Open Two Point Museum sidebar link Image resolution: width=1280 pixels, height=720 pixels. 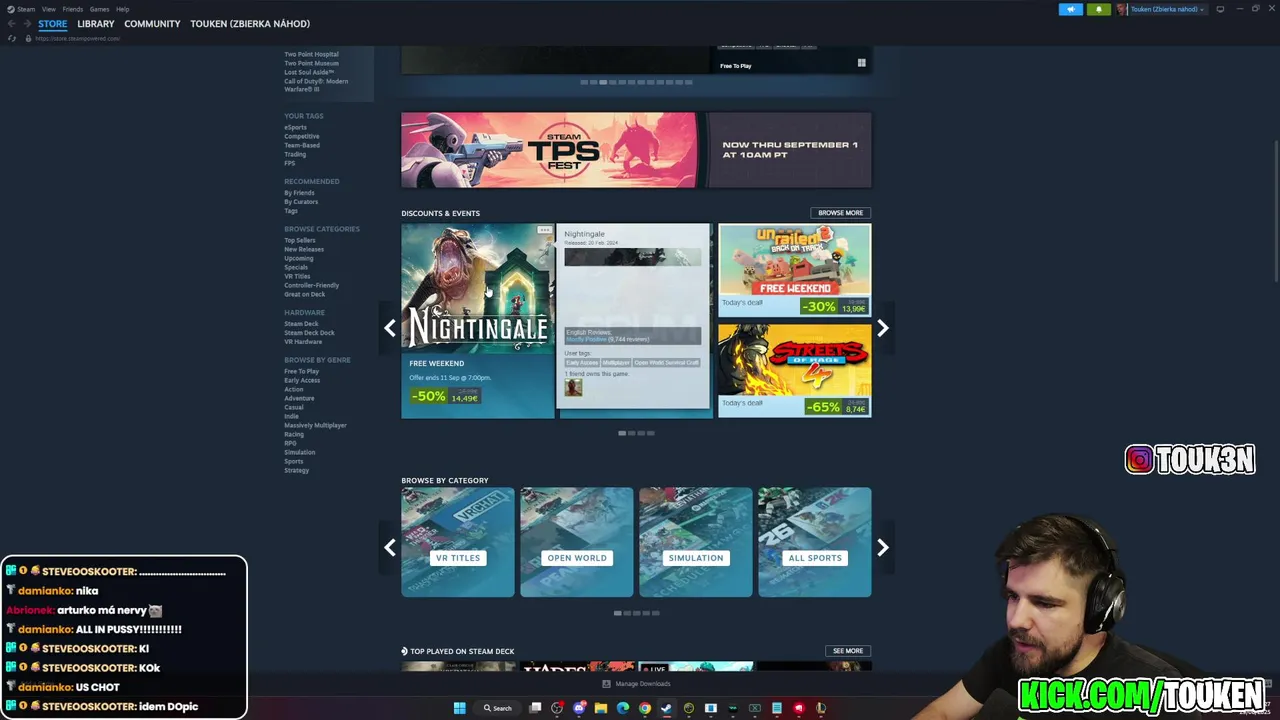click(311, 63)
